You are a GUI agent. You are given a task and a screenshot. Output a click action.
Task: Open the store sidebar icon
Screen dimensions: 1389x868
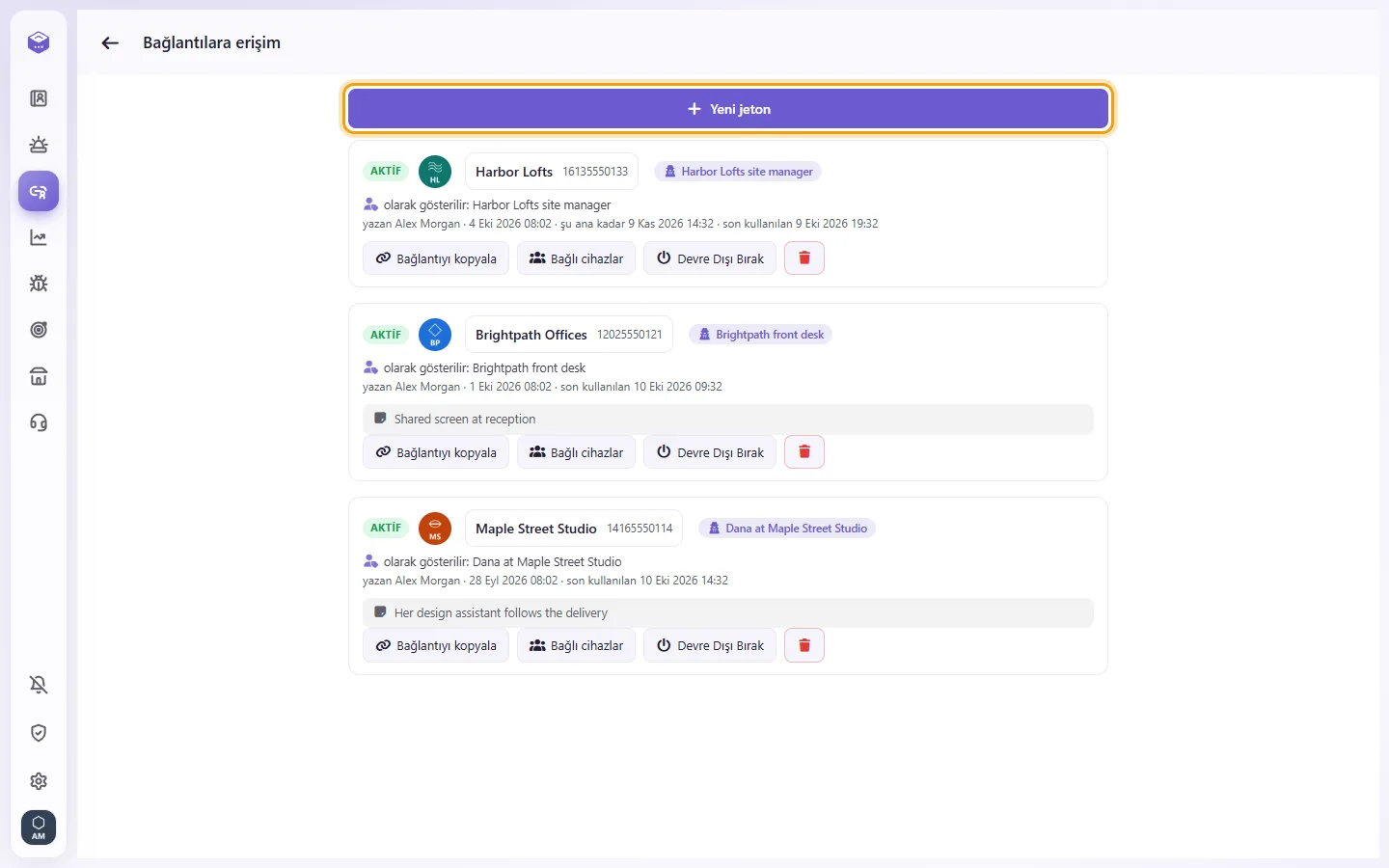pyautogui.click(x=39, y=376)
